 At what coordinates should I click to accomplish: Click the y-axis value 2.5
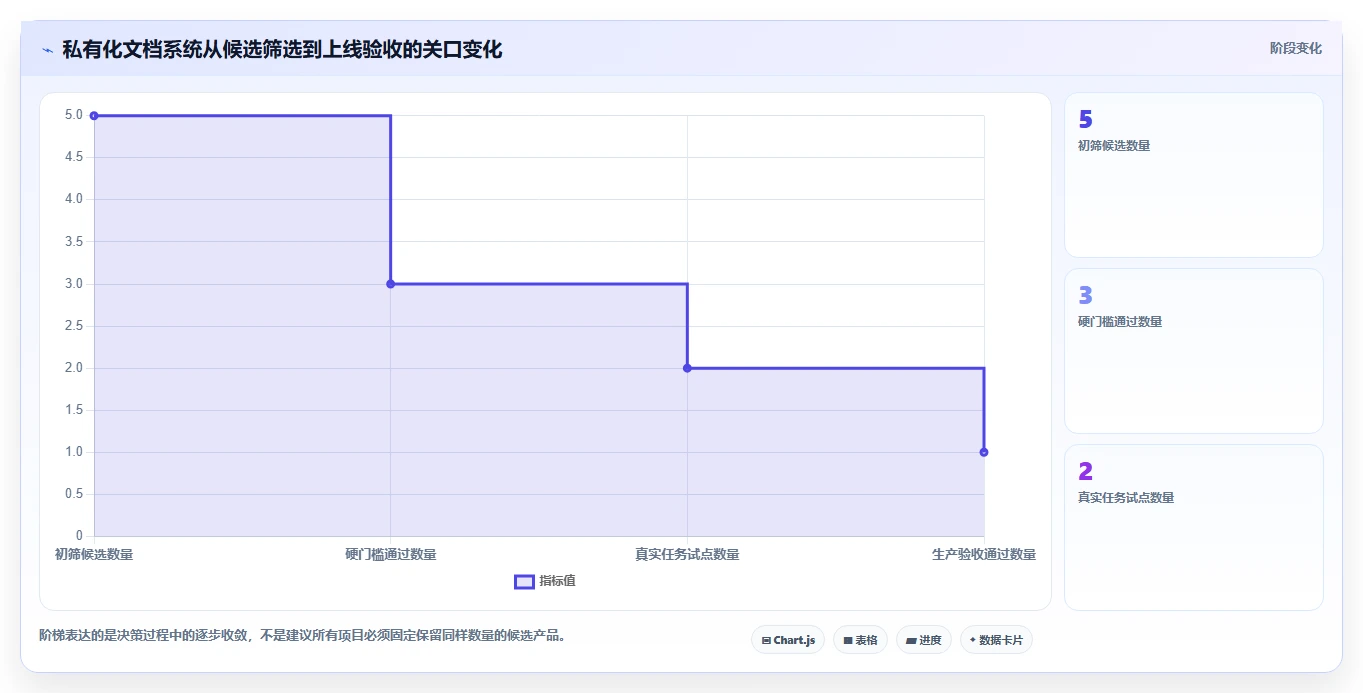tap(74, 326)
